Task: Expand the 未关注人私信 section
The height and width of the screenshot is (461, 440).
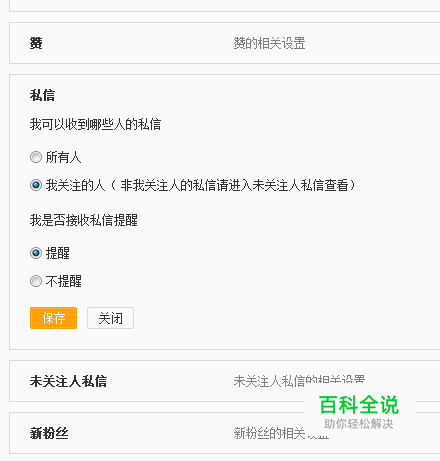Action: tap(225, 381)
